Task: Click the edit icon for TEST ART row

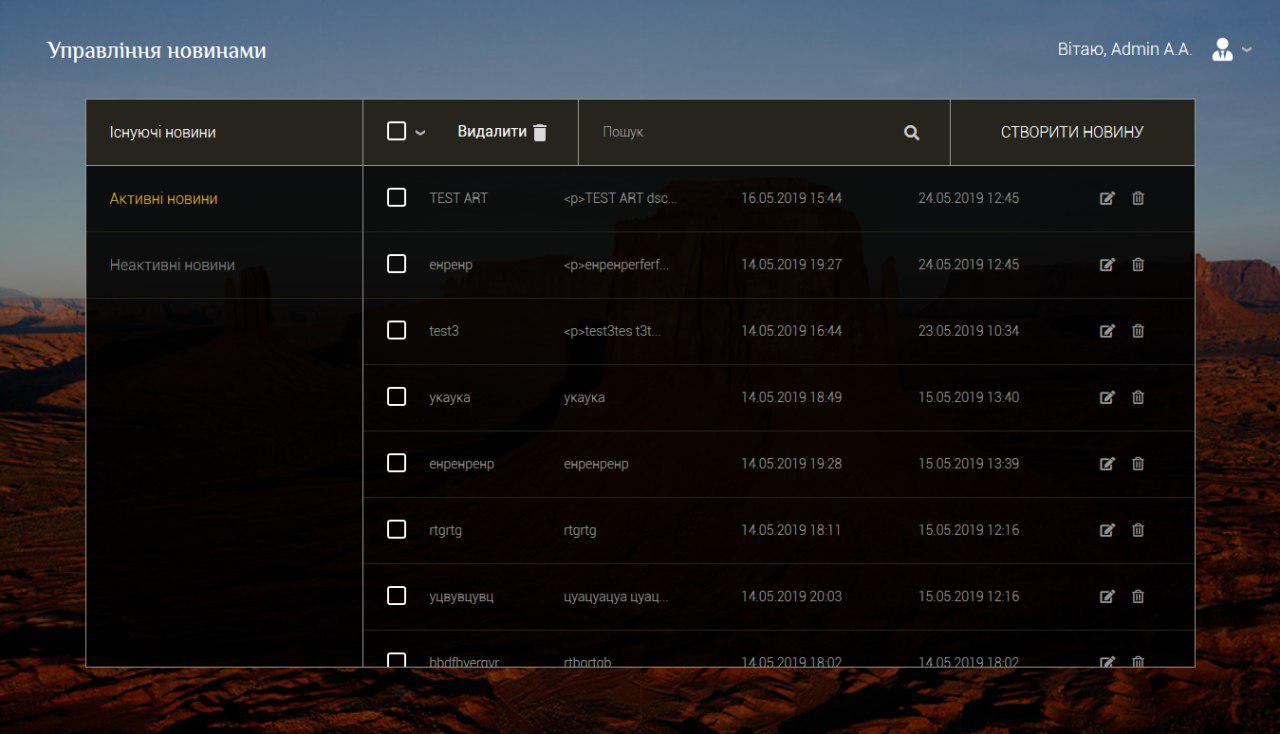Action: (x=1107, y=198)
